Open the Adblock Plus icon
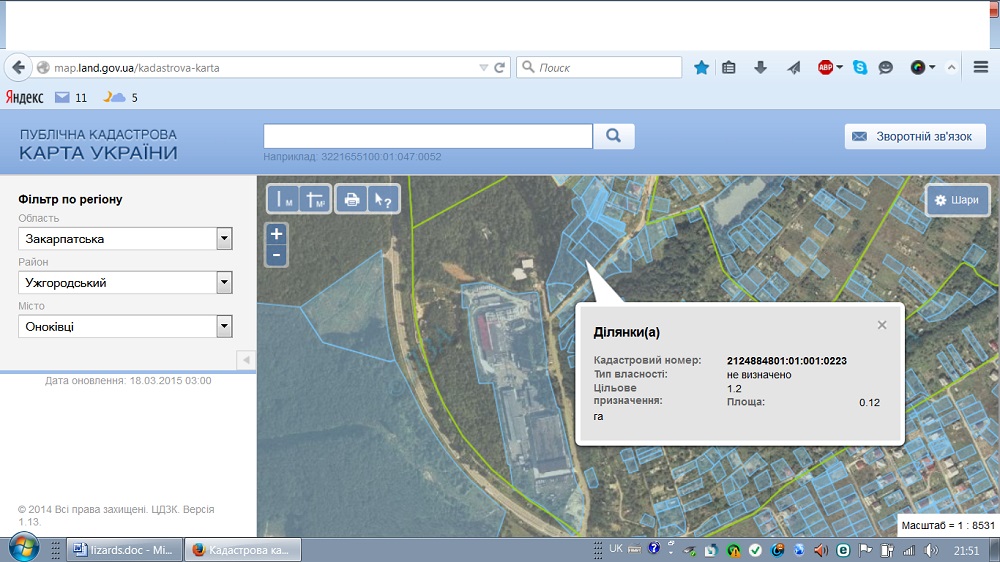Image resolution: width=1000 pixels, height=562 pixels. click(x=826, y=68)
